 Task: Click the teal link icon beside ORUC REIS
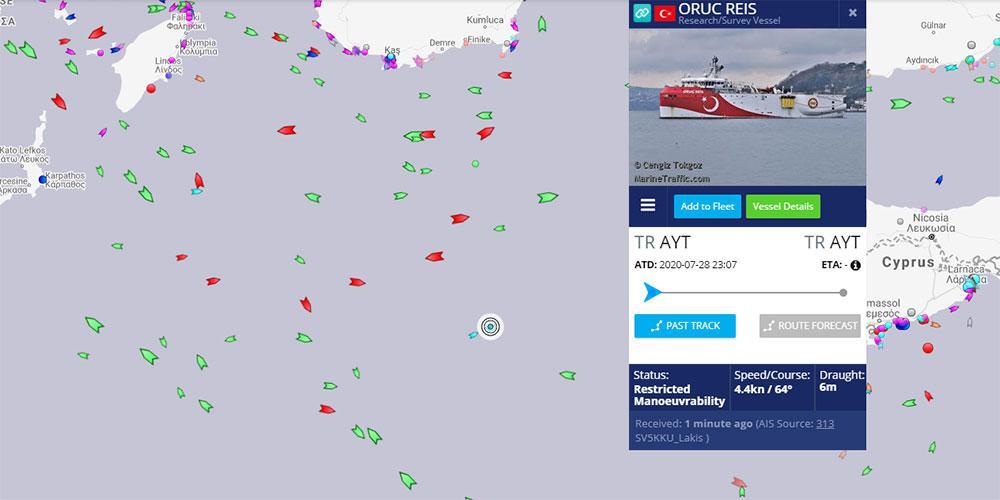click(642, 12)
